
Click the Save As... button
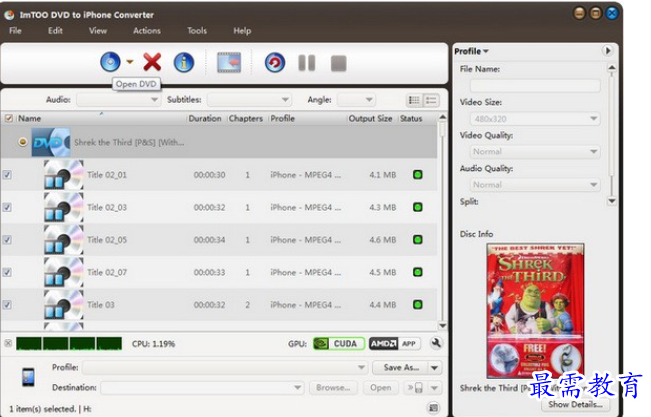401,367
